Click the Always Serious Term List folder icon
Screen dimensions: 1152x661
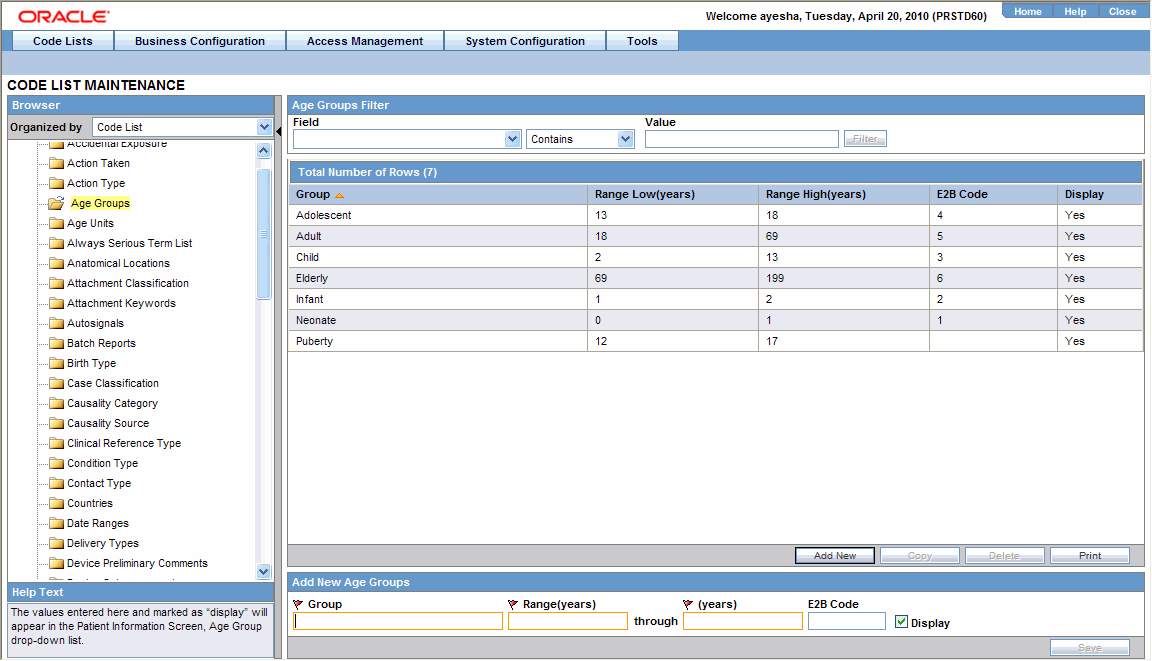[x=57, y=243]
